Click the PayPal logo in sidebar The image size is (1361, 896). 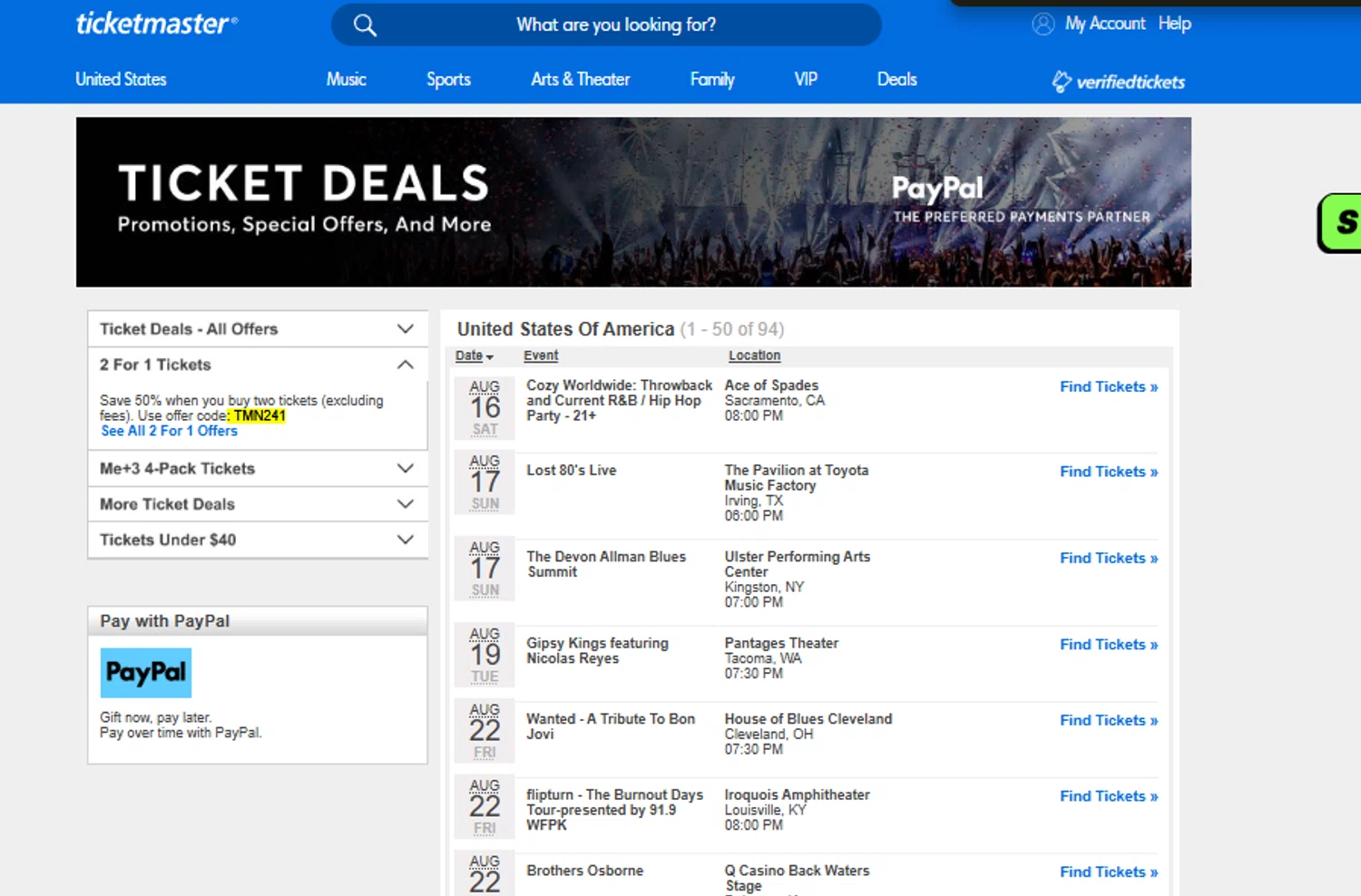coord(146,673)
